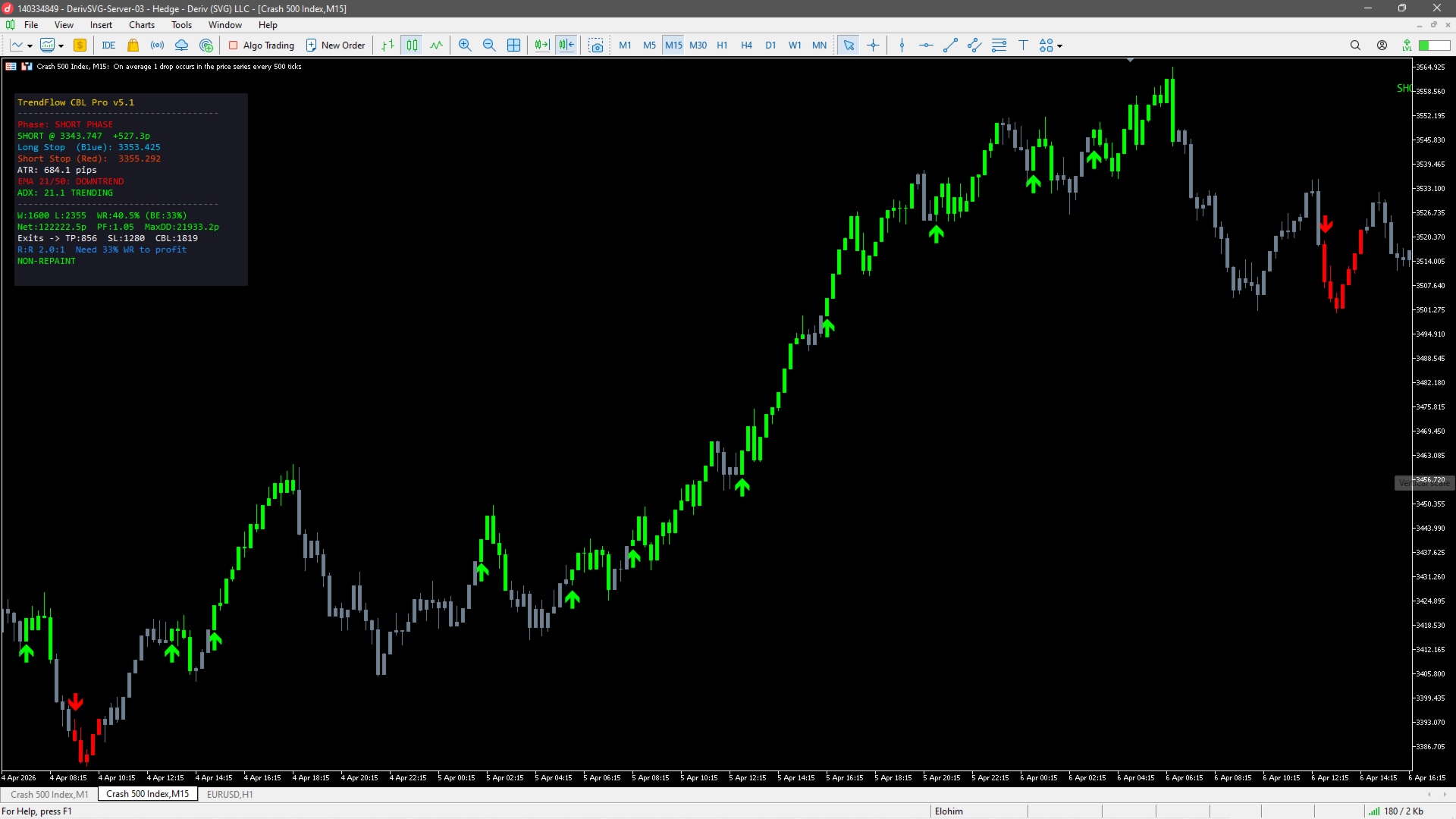This screenshot has height=819, width=1456.
Task: Click the New Order button
Action: pos(335,45)
